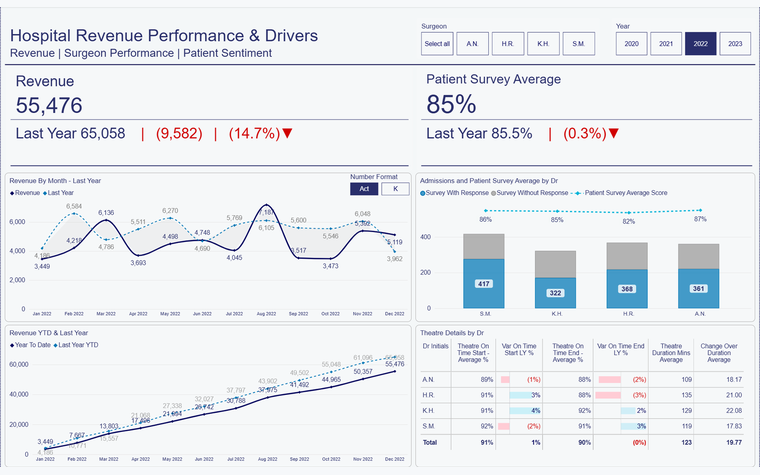Click A.N. row in Theatre Details table
Screen dimensions: 760x475
click(582, 380)
